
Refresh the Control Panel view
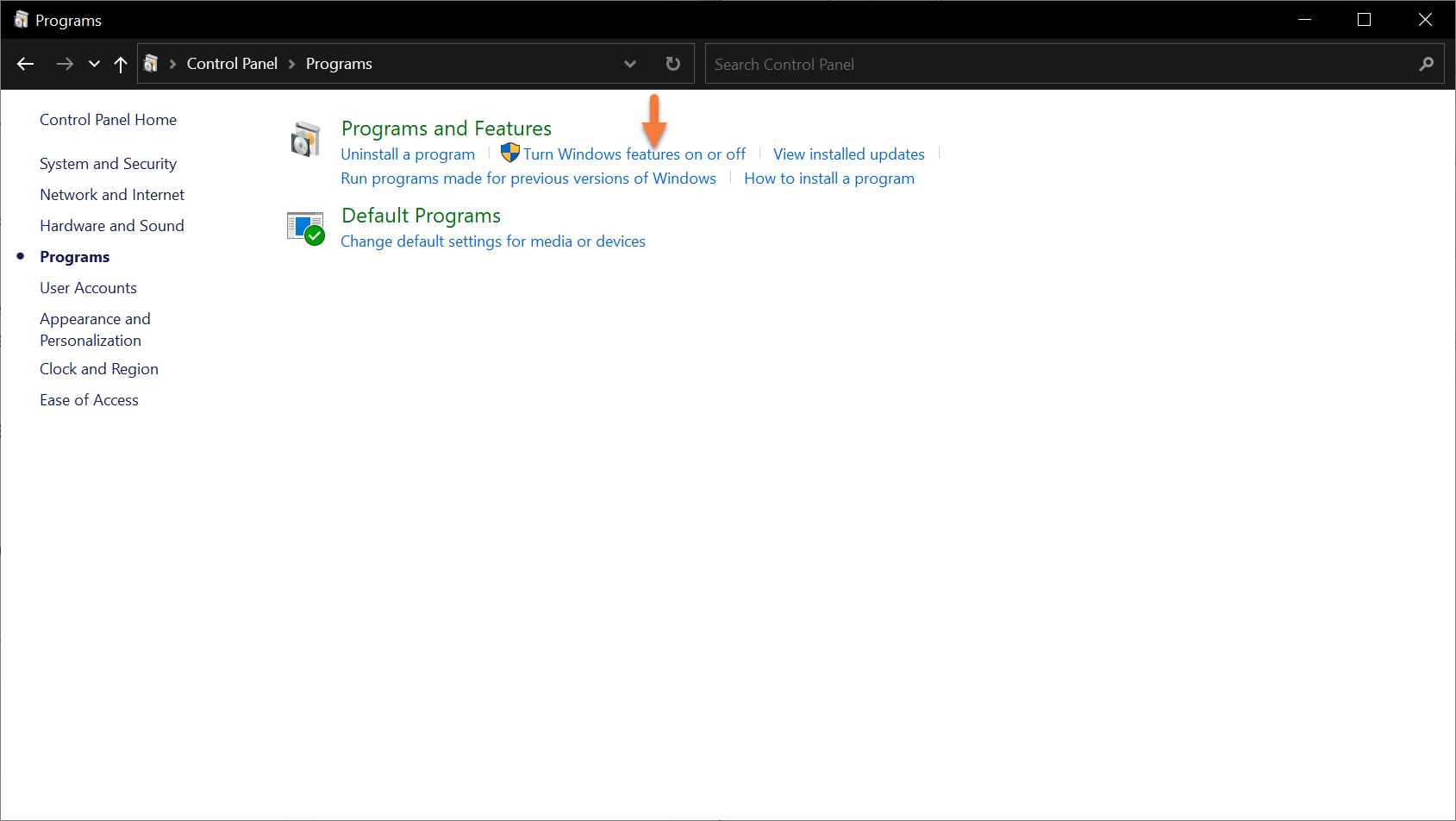pyautogui.click(x=673, y=64)
